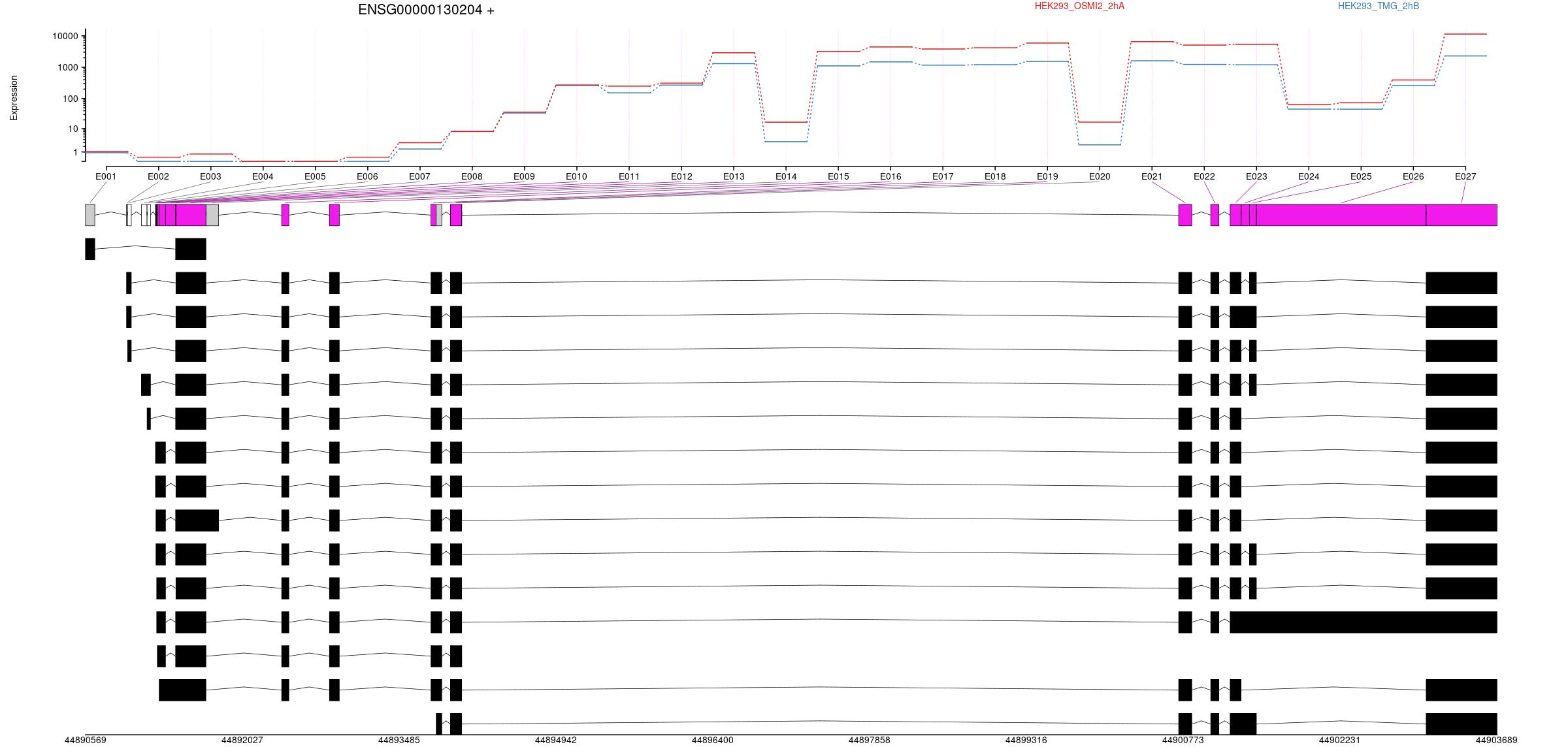Select exon bin label E021

1152,176
